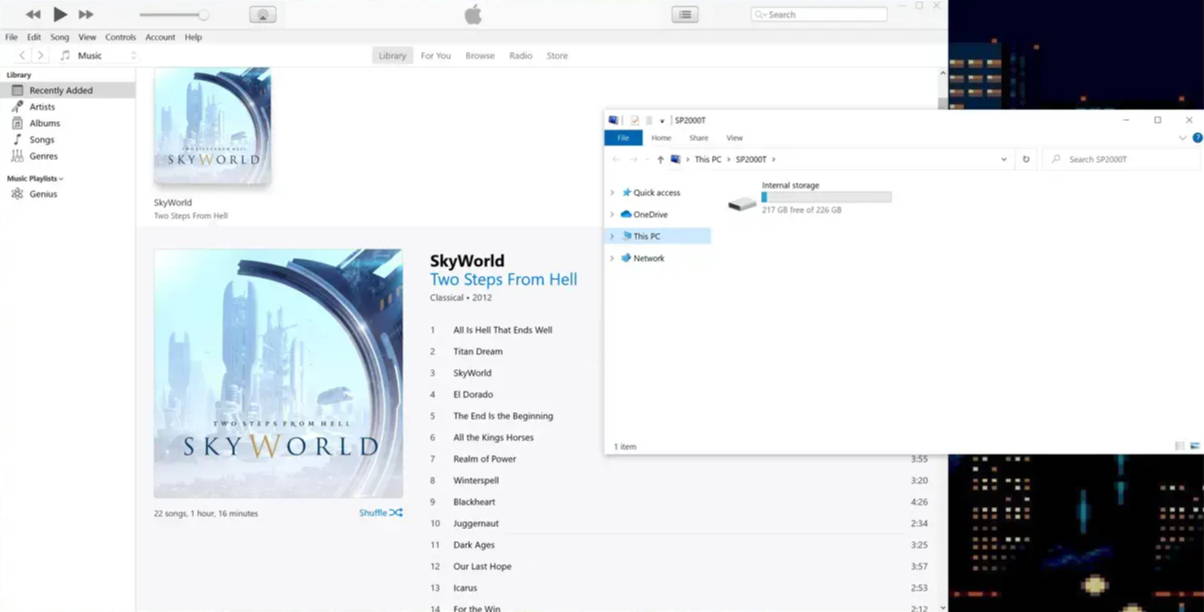1204x612 pixels.
Task: Open the Help menu in iTunes
Action: [193, 37]
